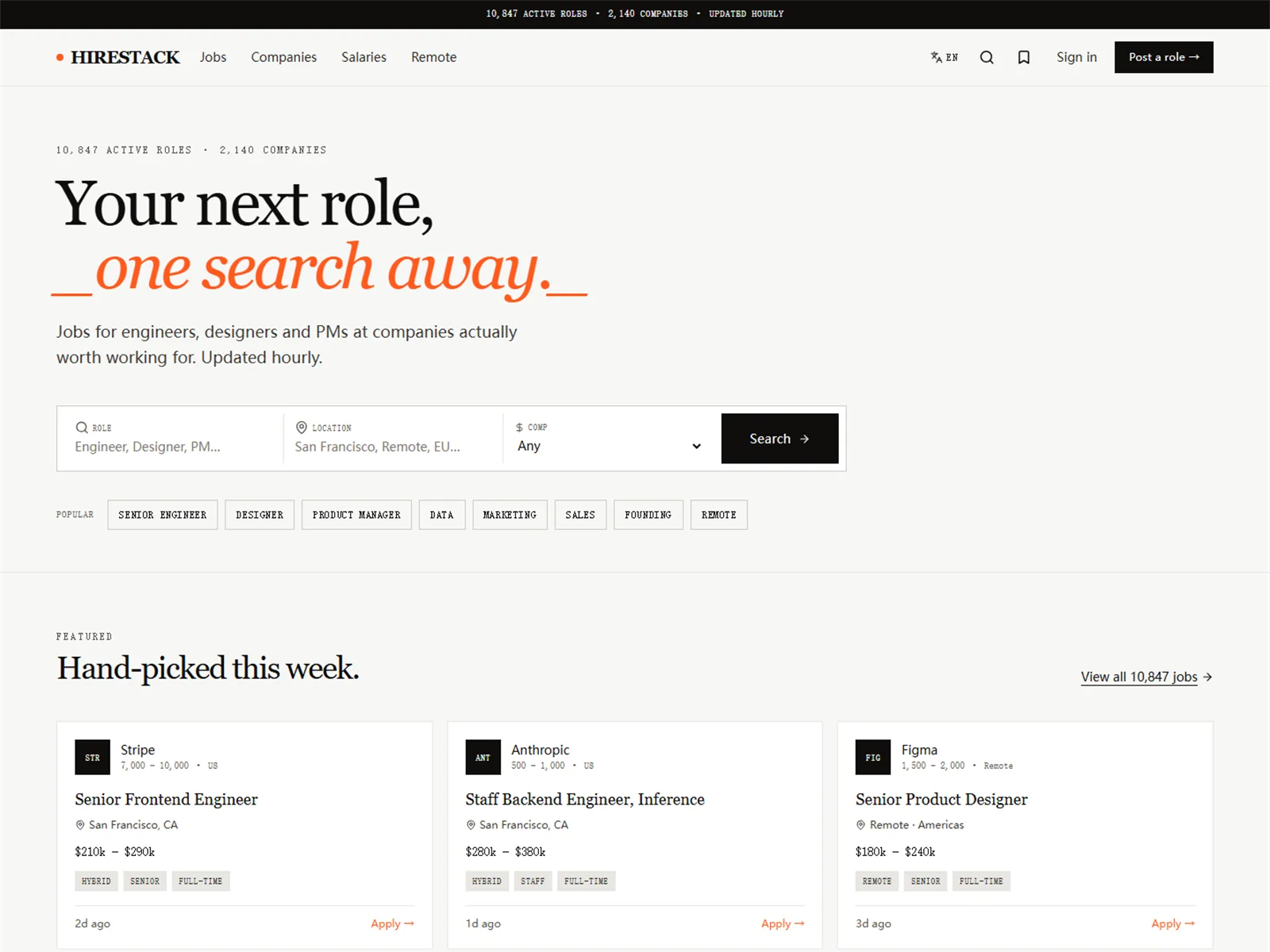Click the Sign in link
This screenshot has height=952, width=1270.
tap(1076, 57)
